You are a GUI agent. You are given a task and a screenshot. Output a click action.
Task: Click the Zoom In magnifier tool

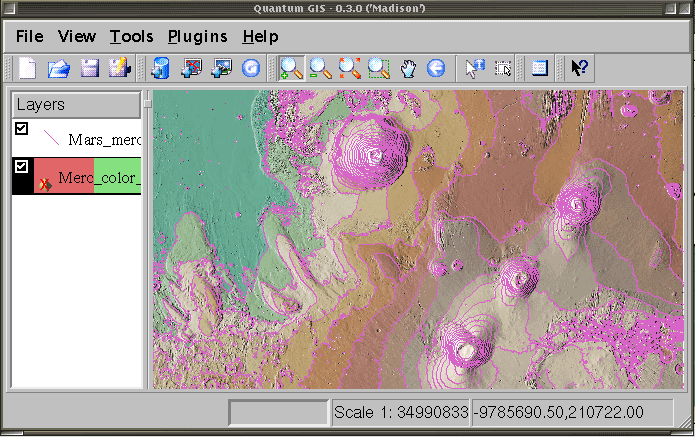[291, 68]
